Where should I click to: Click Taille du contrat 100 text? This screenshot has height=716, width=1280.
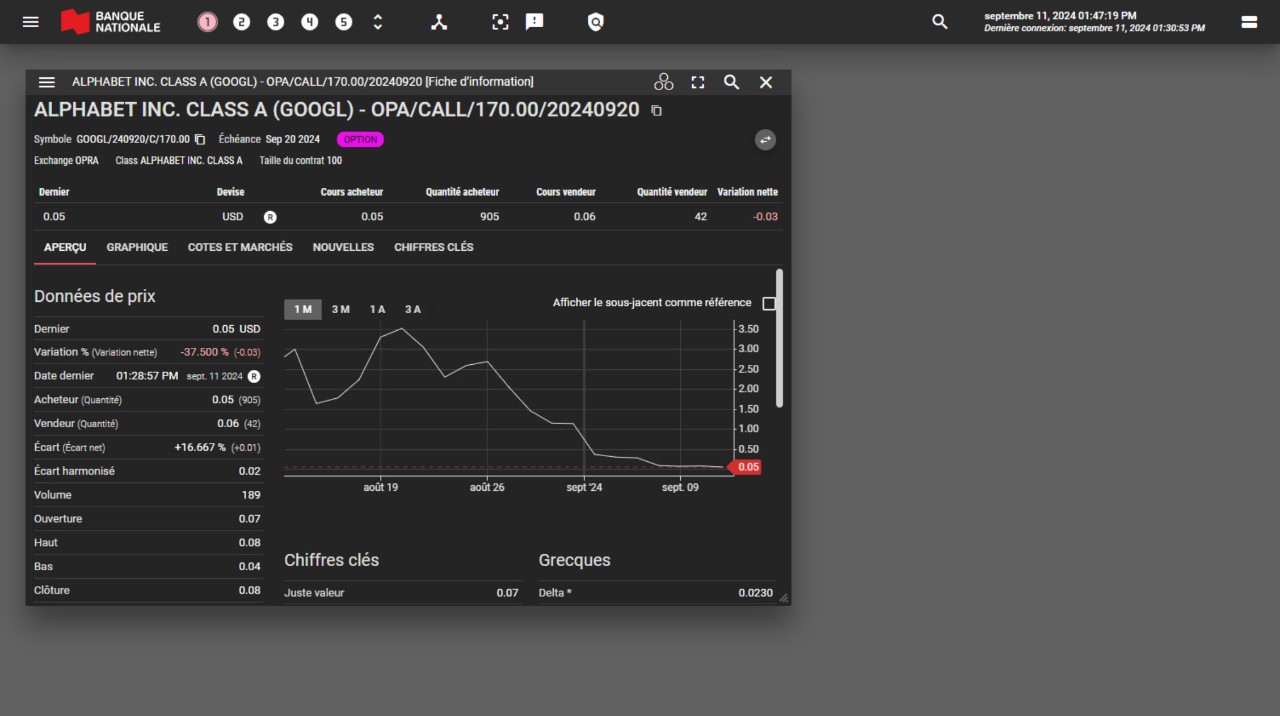click(300, 160)
